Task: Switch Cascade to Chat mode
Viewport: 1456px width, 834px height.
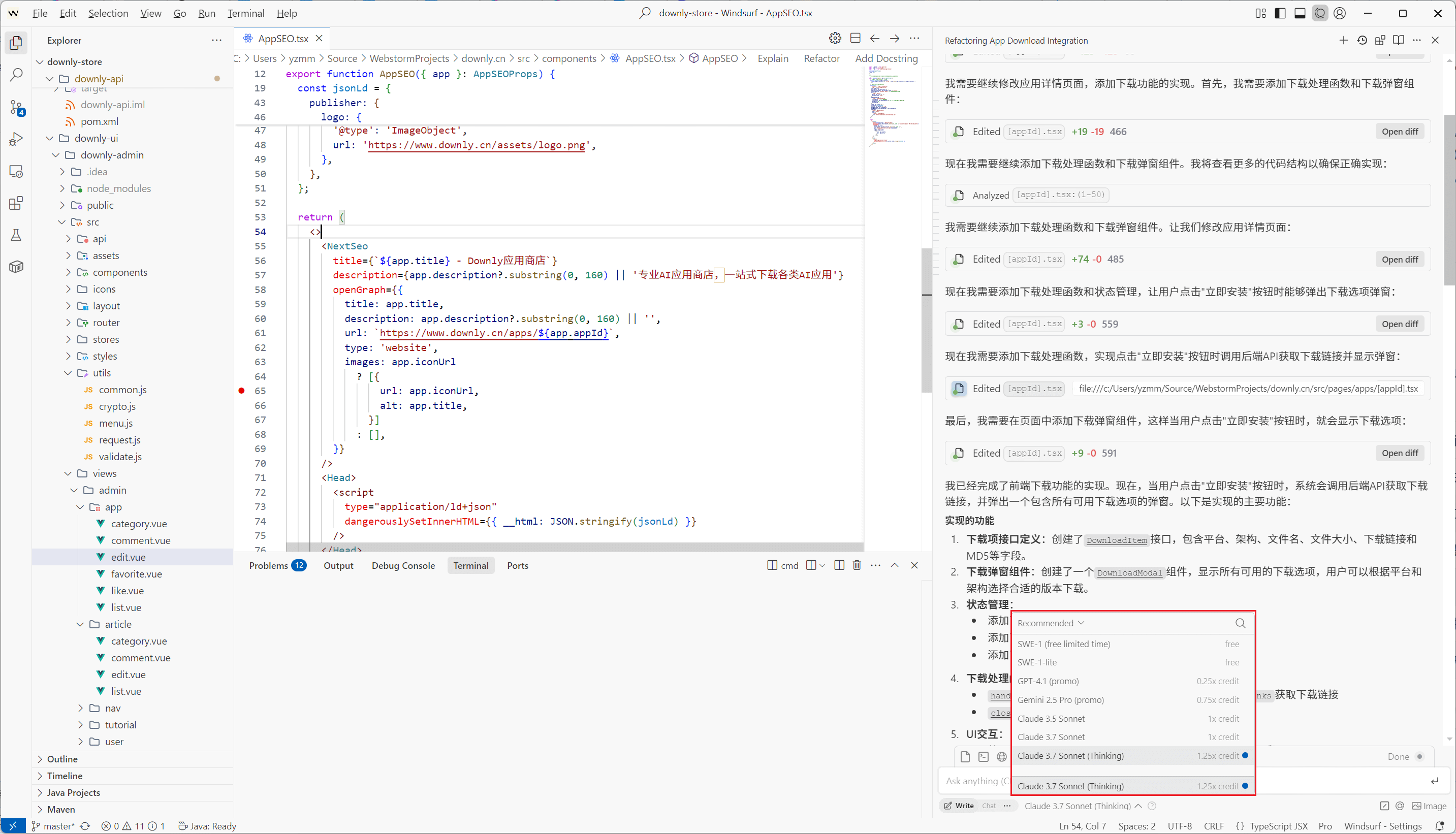Action: pos(989,806)
